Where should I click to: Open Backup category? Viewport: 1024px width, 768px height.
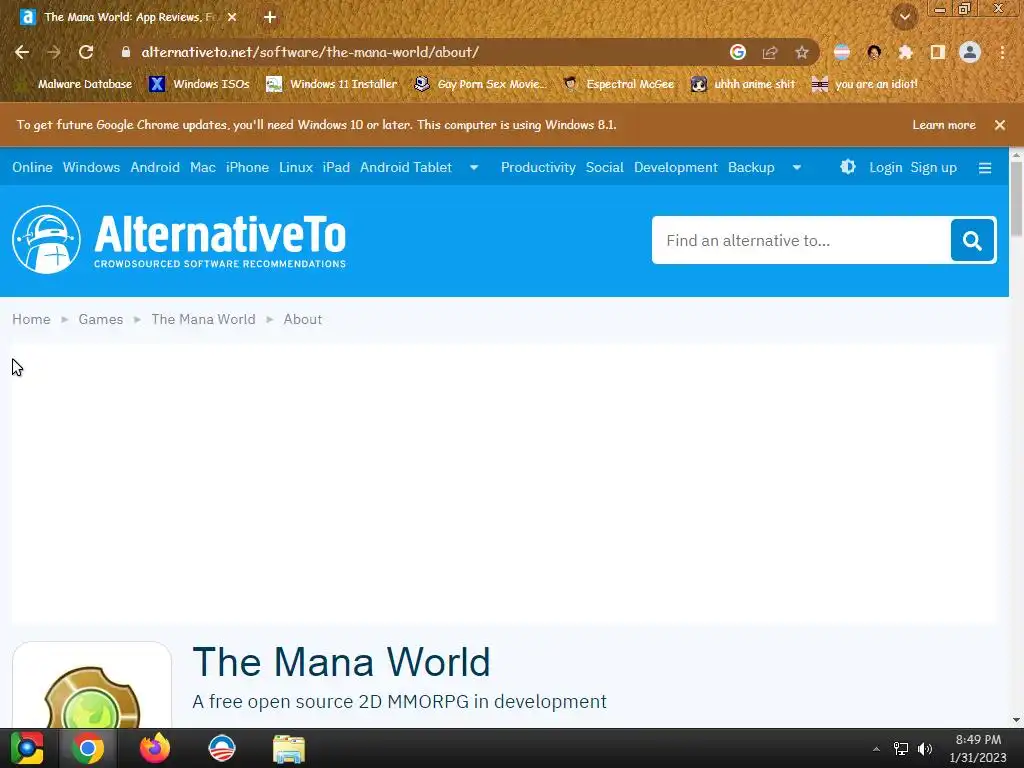tap(751, 167)
